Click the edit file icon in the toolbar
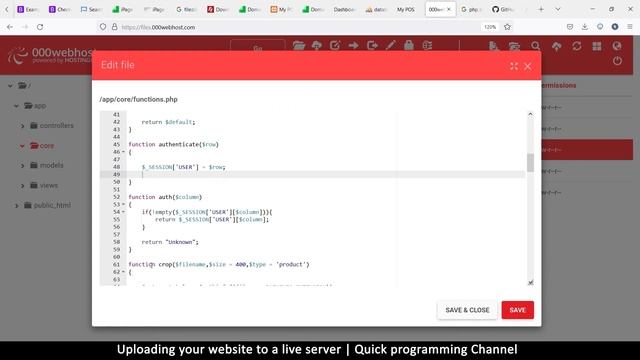This screenshot has height=360, width=640. [335, 45]
